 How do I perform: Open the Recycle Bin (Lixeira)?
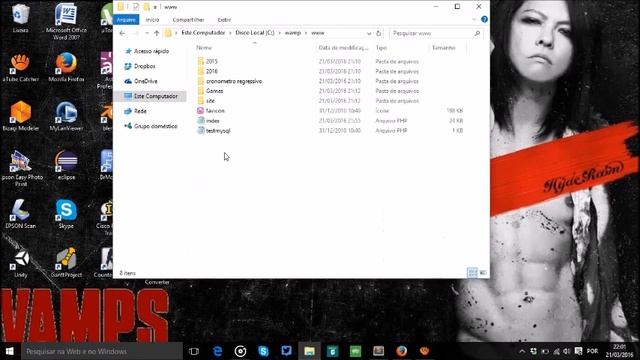(x=20, y=18)
